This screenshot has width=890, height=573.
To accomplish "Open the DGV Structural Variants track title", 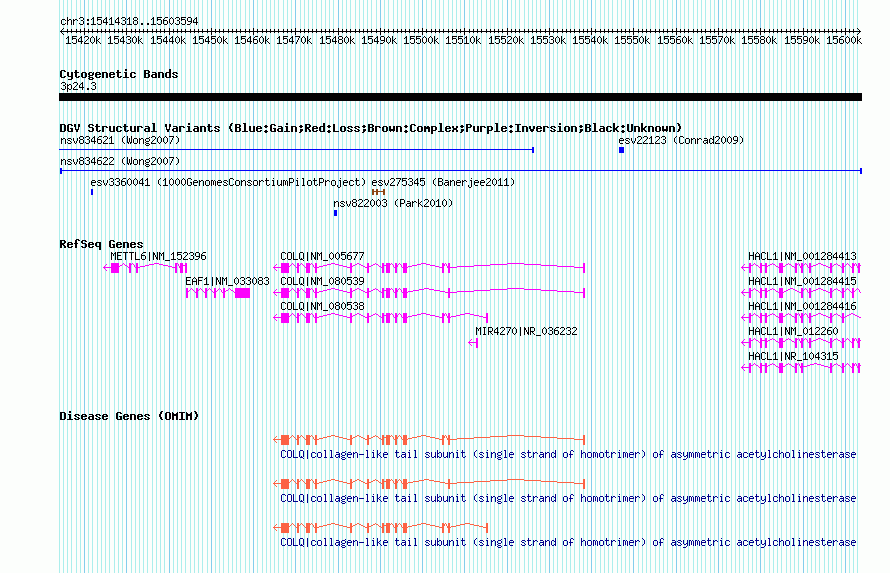I will (x=370, y=128).
